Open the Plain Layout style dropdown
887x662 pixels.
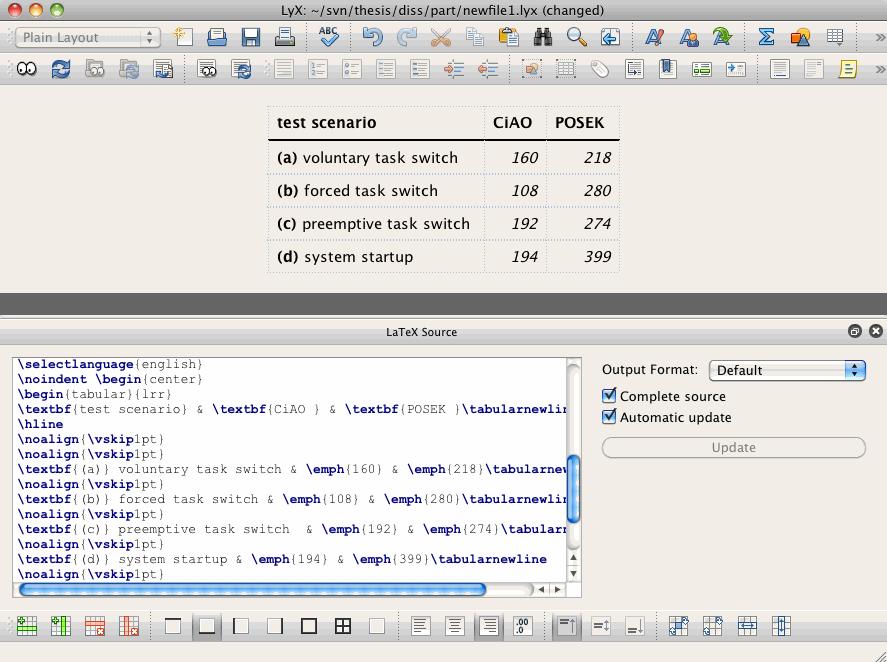pyautogui.click(x=88, y=37)
